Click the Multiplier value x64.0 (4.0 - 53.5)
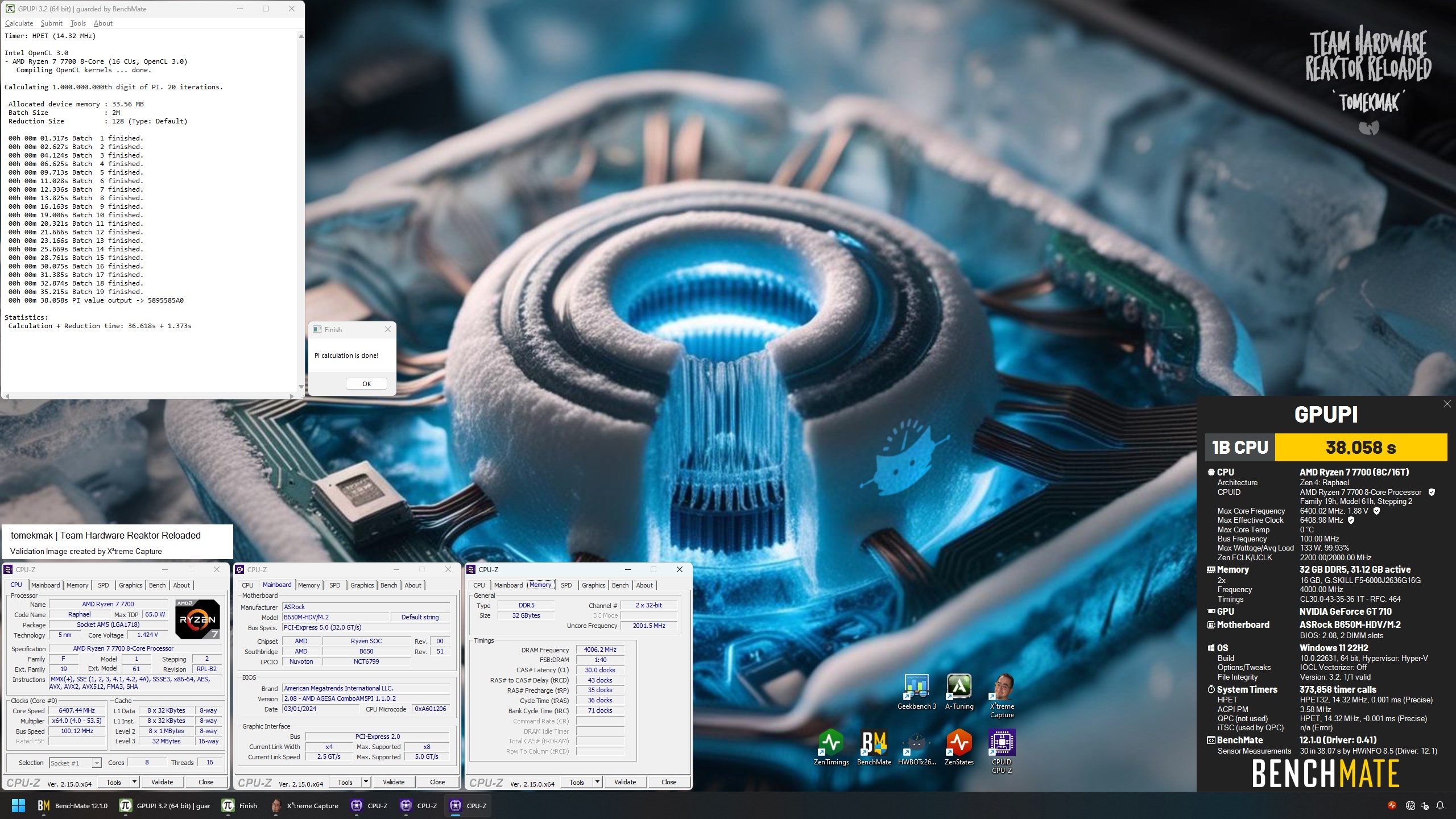 (x=77, y=721)
